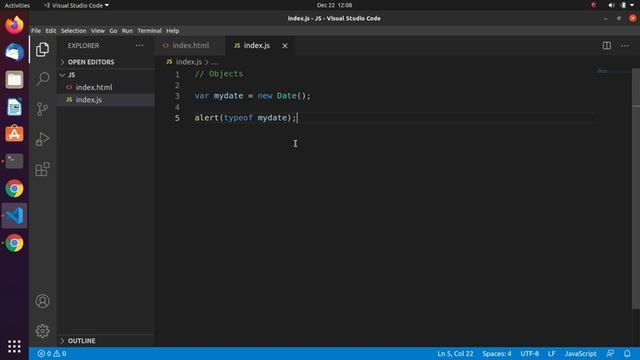Screen dimensions: 640x360
Task: Open Files manager from the dock
Action: point(14,80)
